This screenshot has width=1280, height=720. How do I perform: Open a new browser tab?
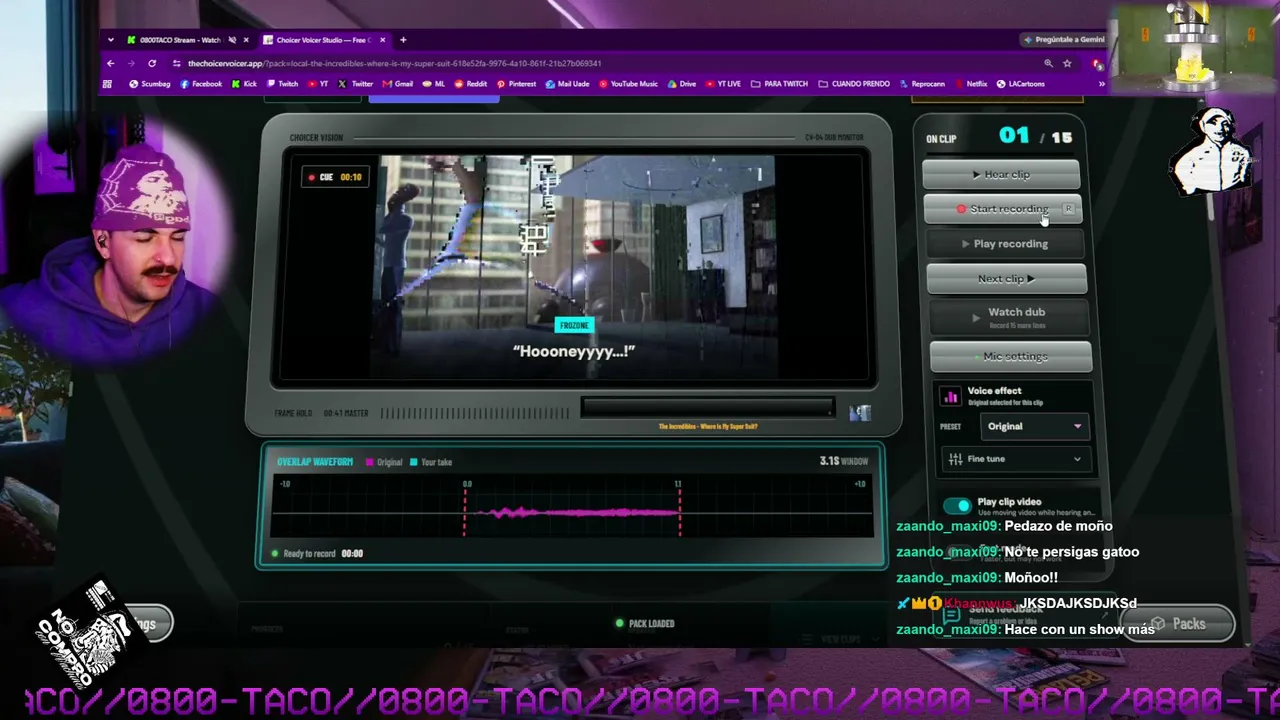403,40
